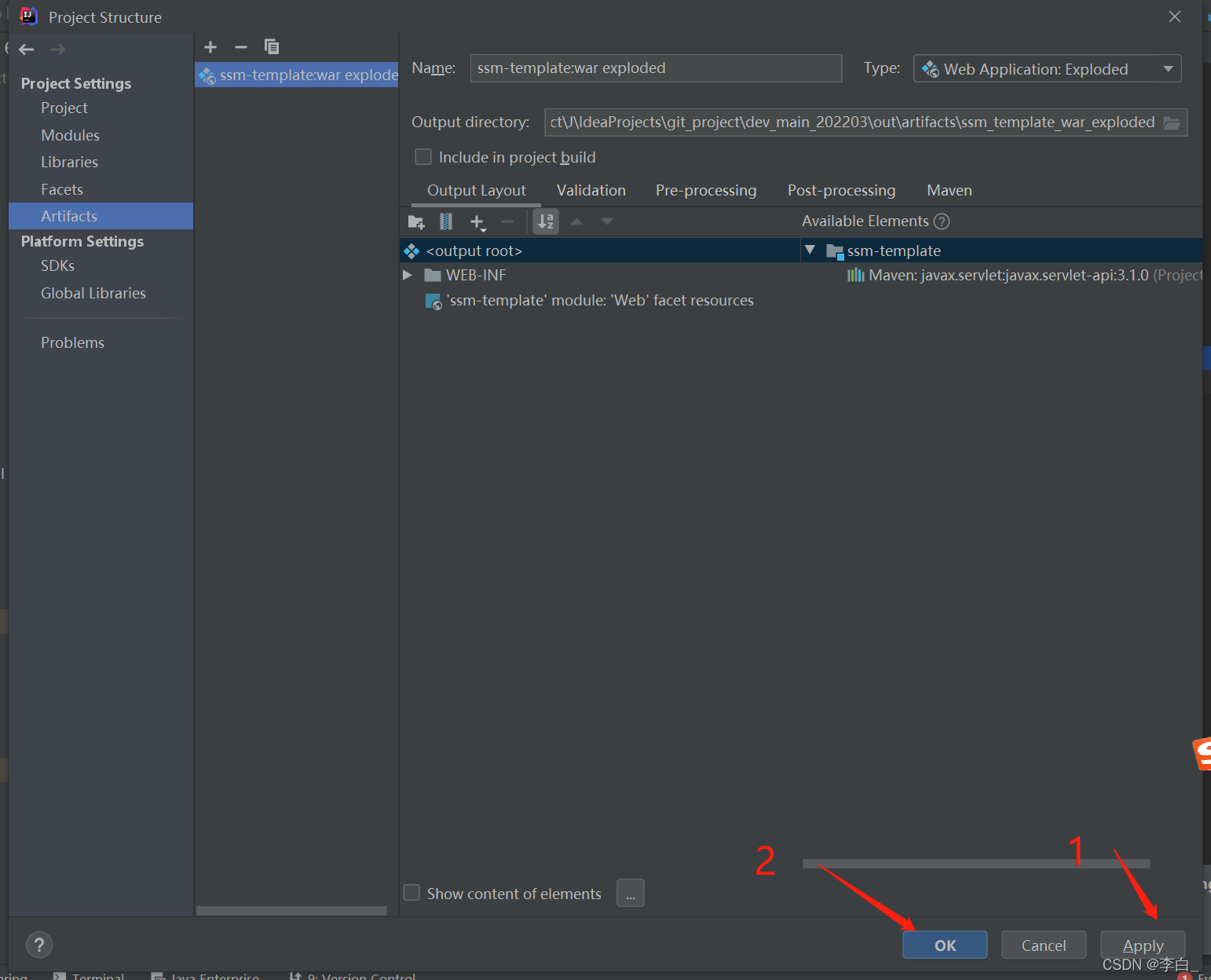
Task: Click the forward navigation arrow
Action: (57, 49)
